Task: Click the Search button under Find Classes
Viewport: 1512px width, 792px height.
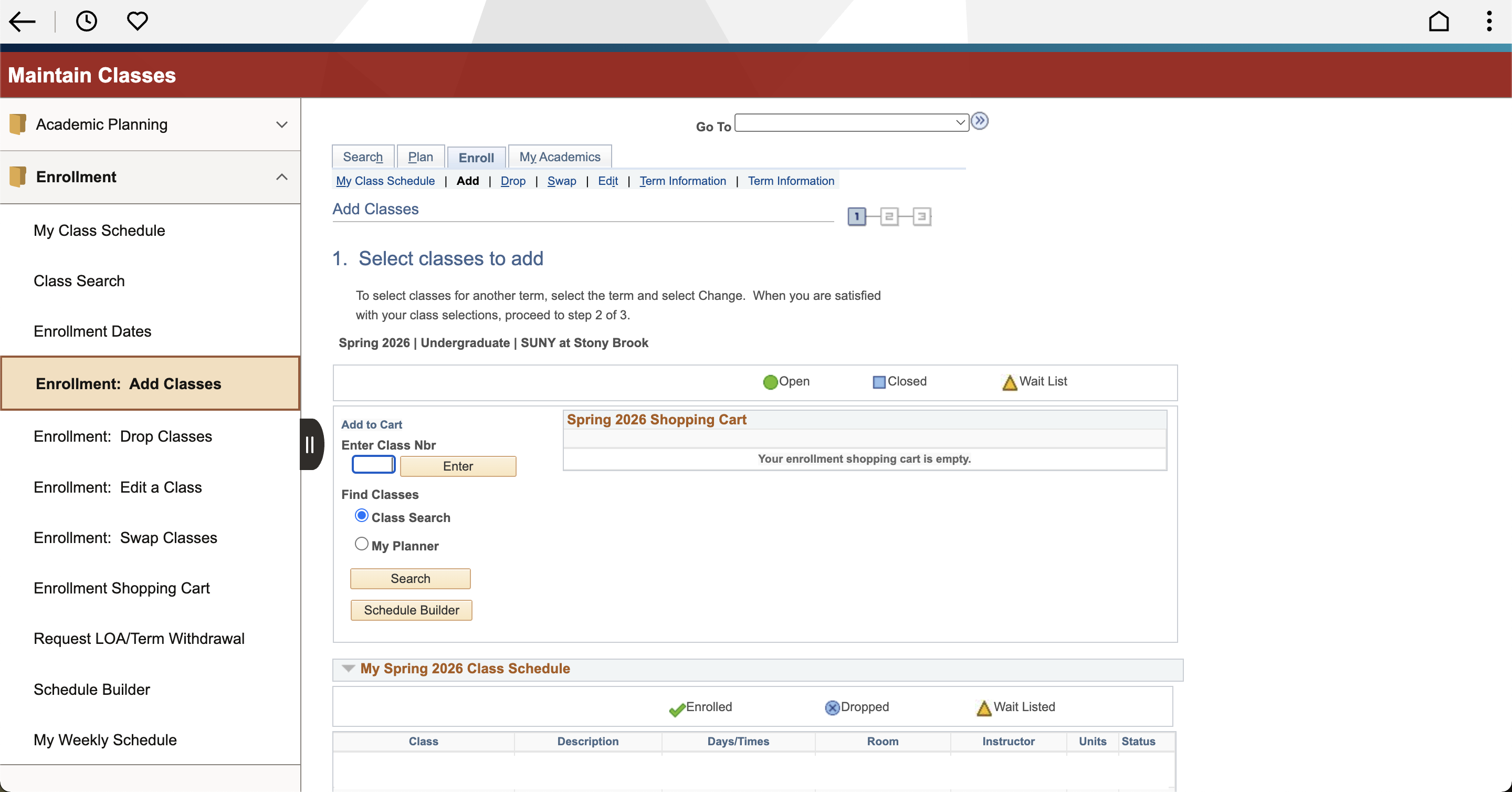Action: tap(410, 578)
